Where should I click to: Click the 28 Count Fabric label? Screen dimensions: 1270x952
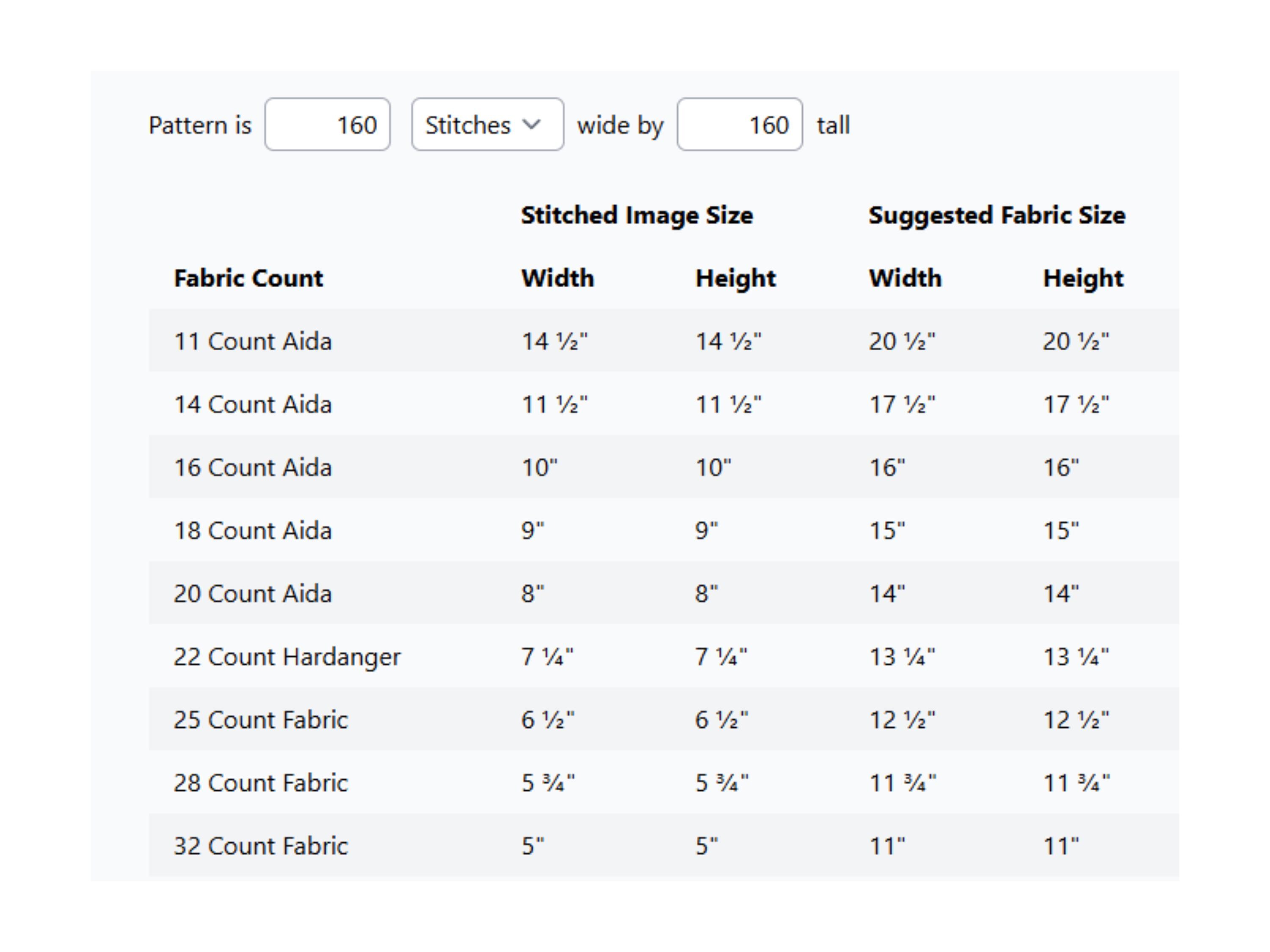click(261, 783)
